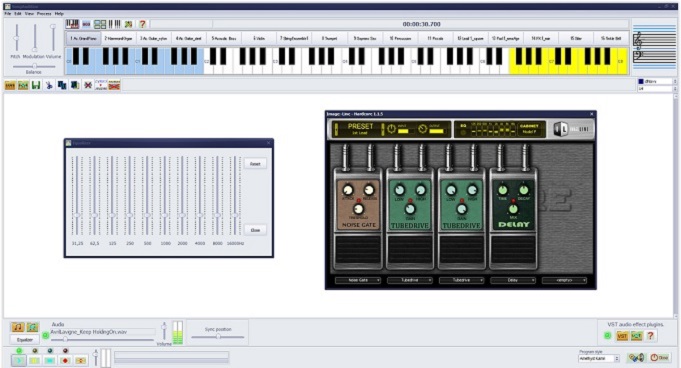Select instrument 15 Sitar
The image size is (681, 368).
pyautogui.click(x=576, y=39)
